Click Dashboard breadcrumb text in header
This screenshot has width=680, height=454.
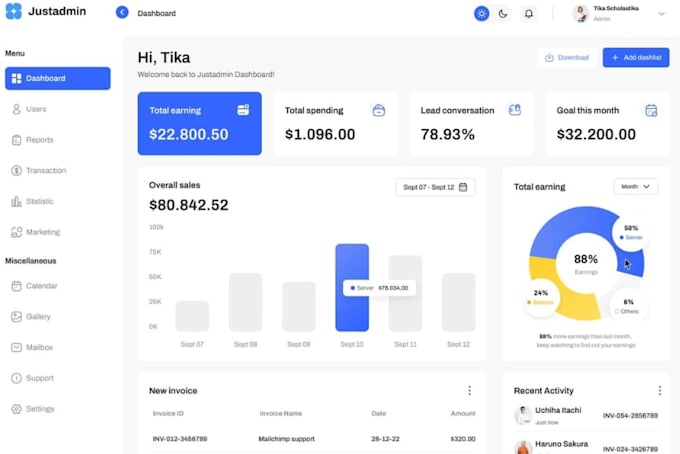click(157, 13)
